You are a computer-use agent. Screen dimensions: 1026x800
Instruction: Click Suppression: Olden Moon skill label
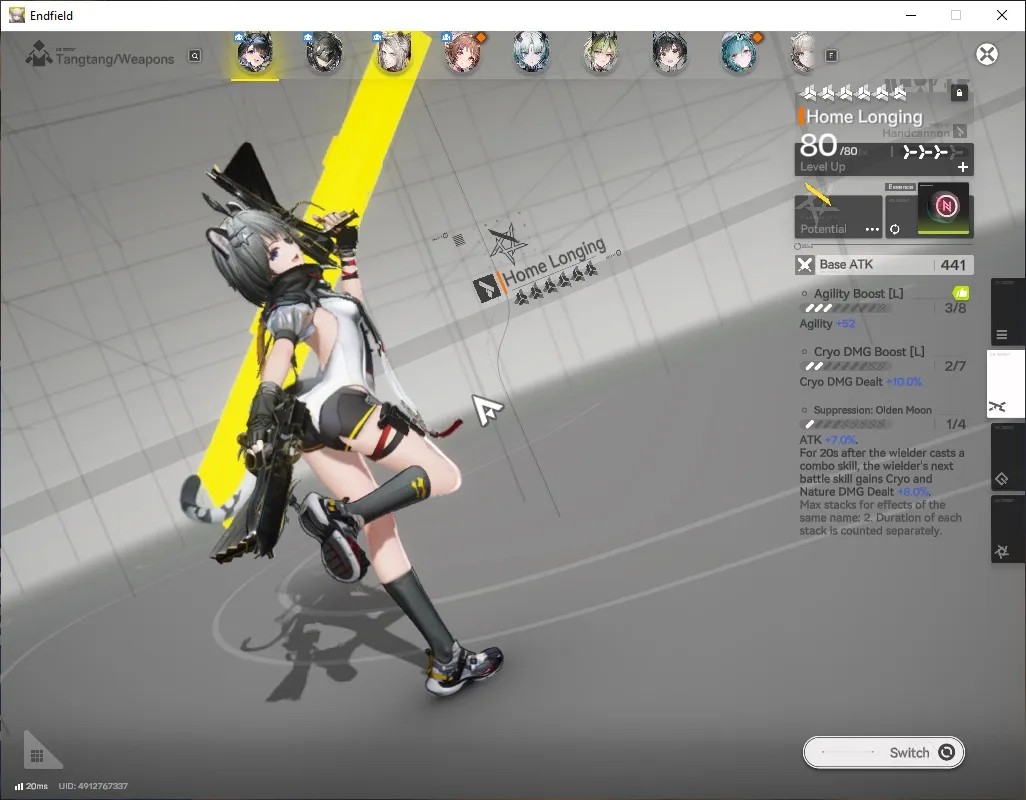click(872, 410)
